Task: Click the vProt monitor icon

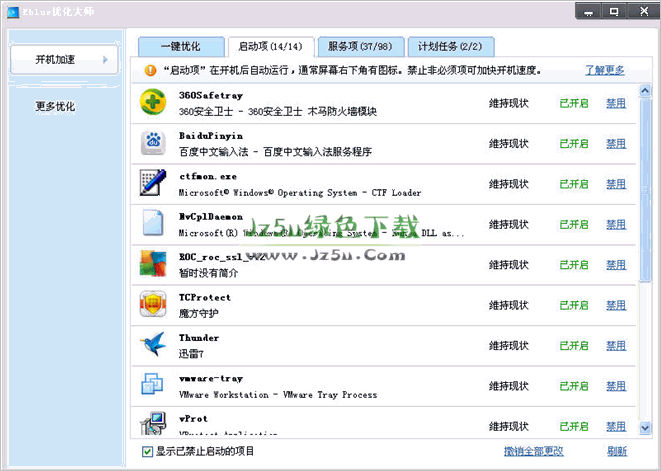Action: 153,423
